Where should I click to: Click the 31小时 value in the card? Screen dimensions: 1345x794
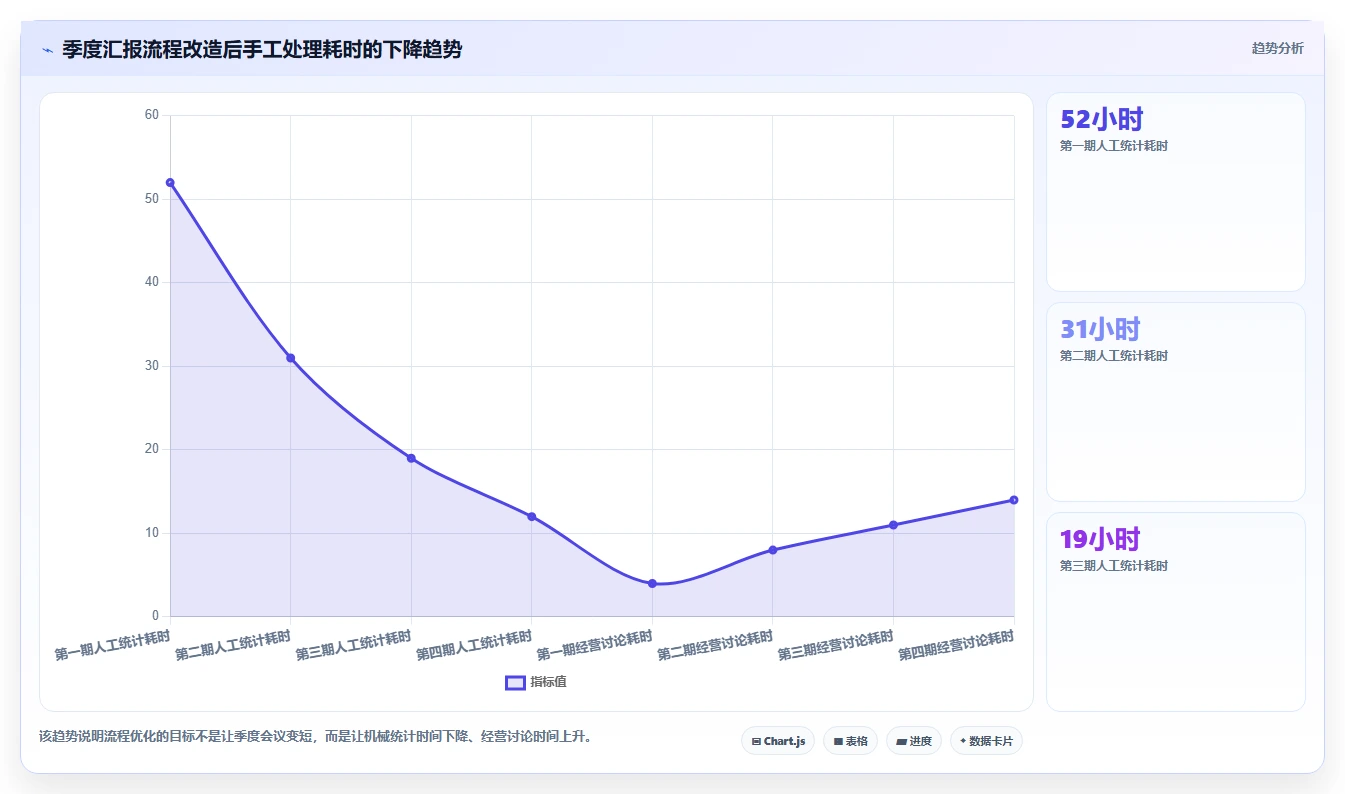1100,329
